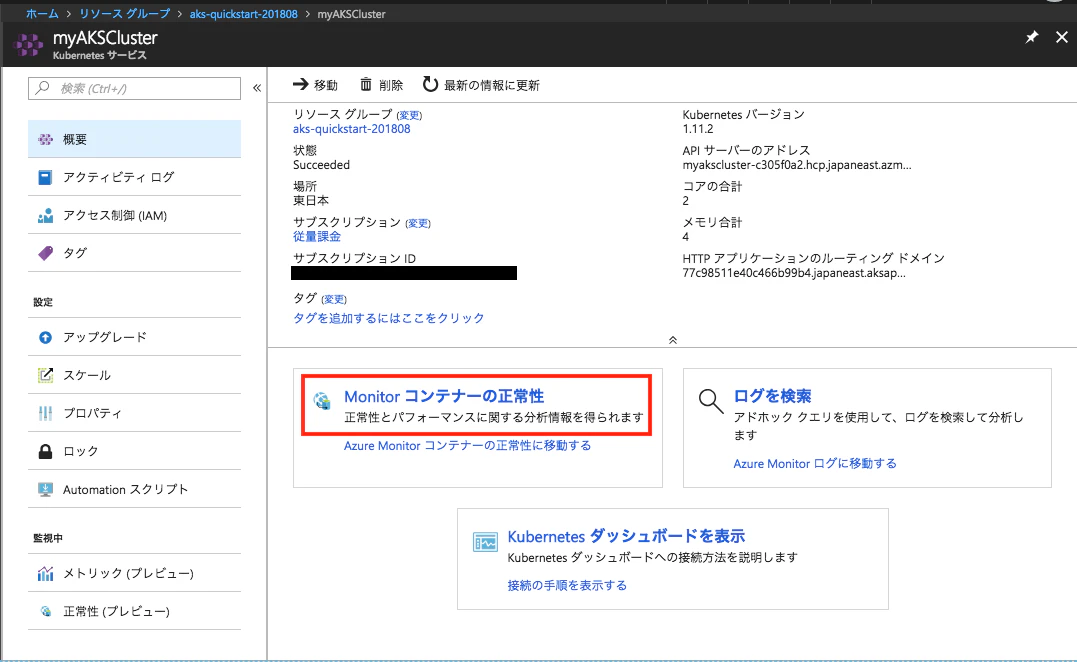Click the 正常性 (プレビュー) globe icon

click(45, 611)
